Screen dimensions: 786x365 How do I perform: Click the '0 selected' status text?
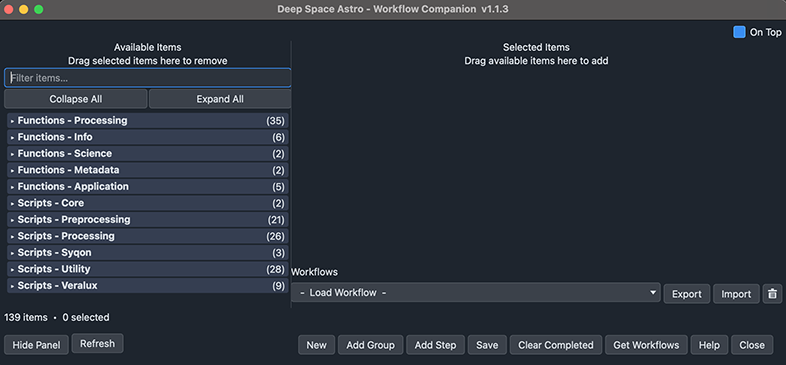coord(86,317)
